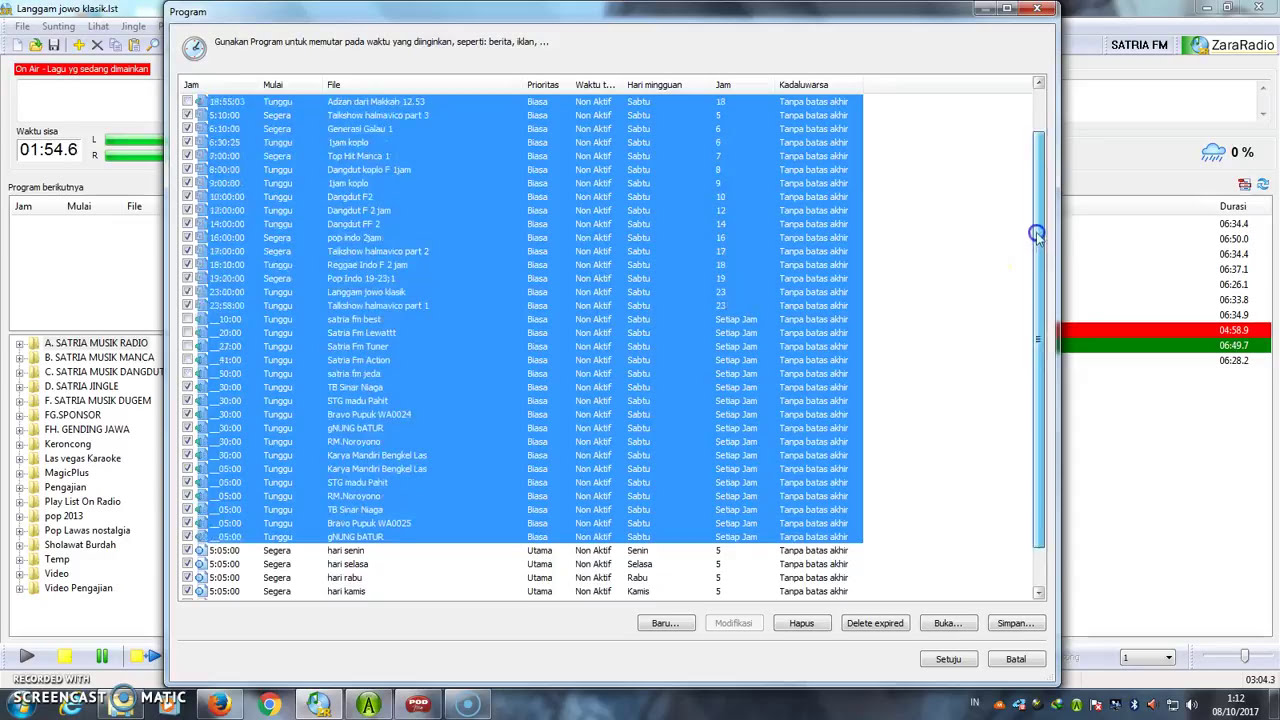Viewport: 1280px width, 720px height.
Task: Open the dropdown showing value 1
Action: click(1147, 657)
